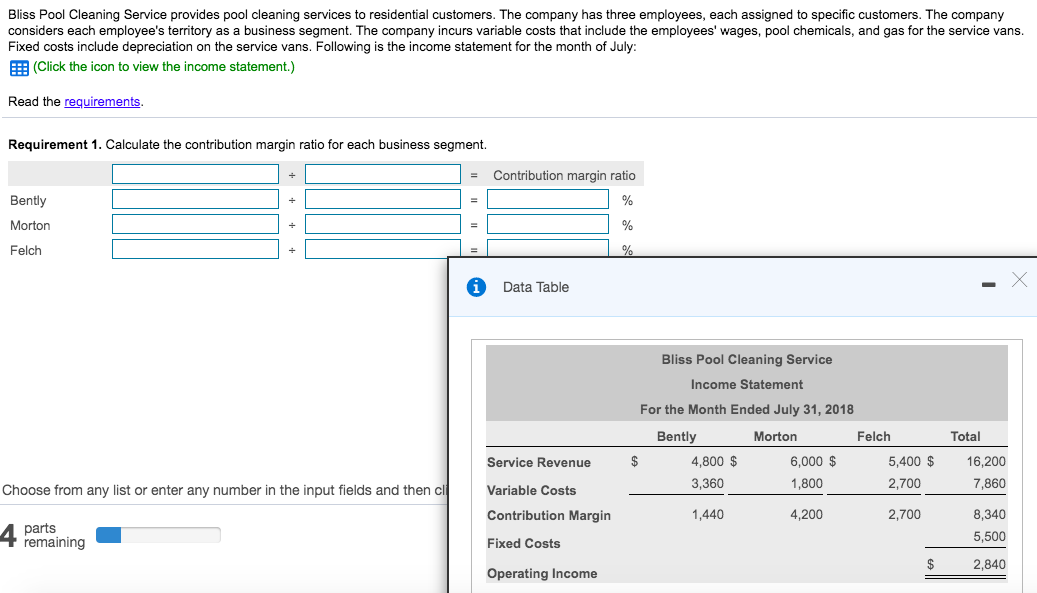Click Bently's first input field
This screenshot has width=1037, height=593.
[x=195, y=200]
